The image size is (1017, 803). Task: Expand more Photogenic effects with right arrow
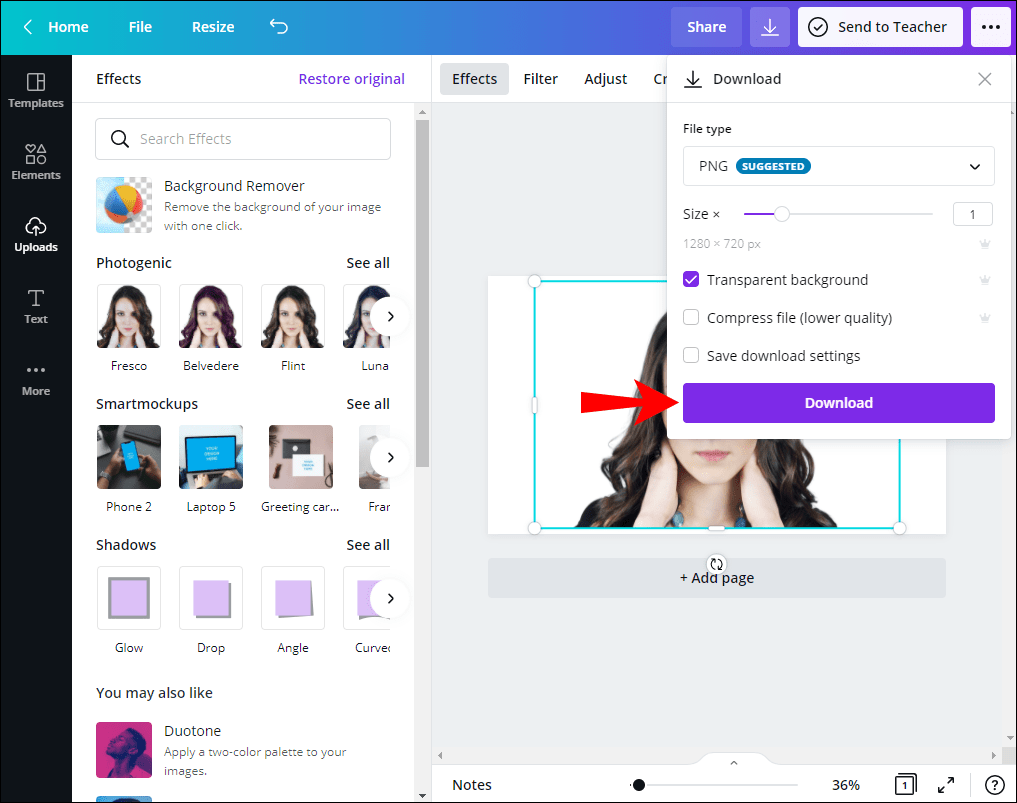pos(390,315)
